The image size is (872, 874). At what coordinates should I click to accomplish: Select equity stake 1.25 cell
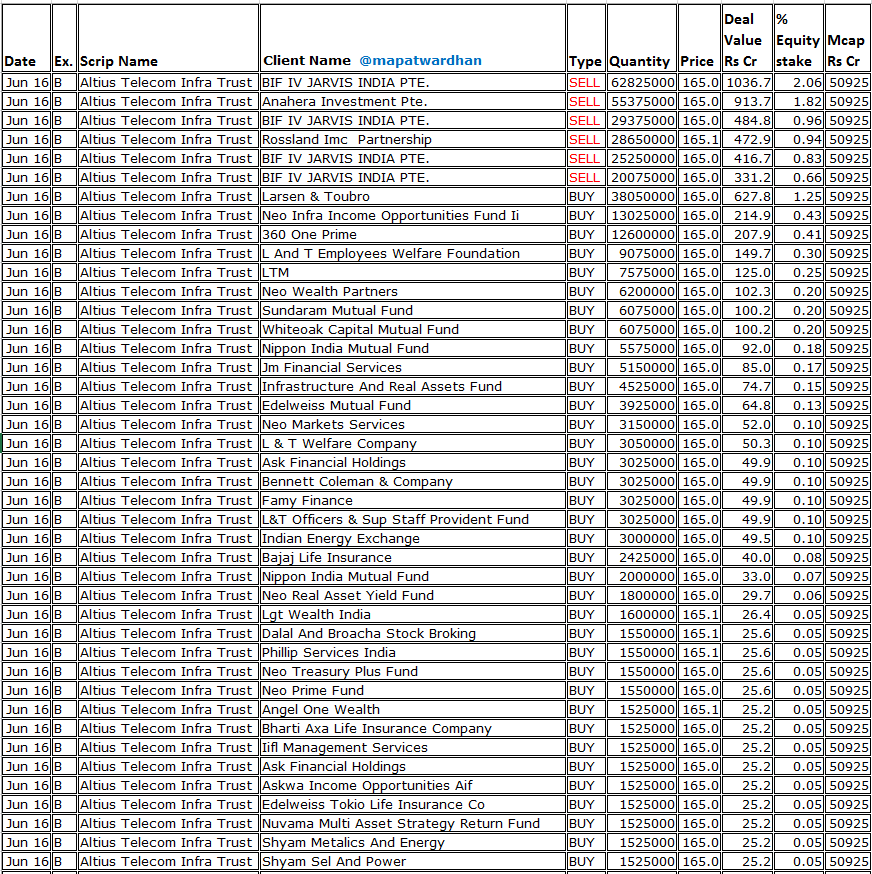[x=798, y=196]
